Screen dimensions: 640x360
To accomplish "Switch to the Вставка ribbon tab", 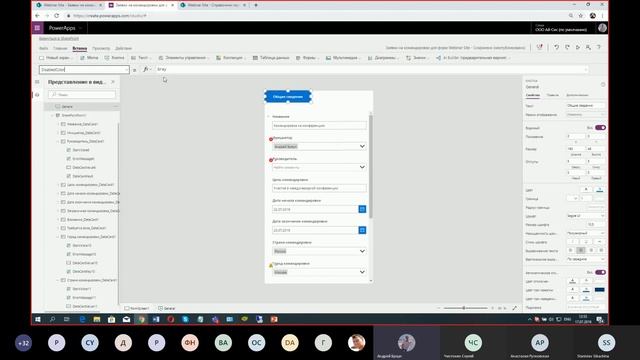I will pos(80,48).
